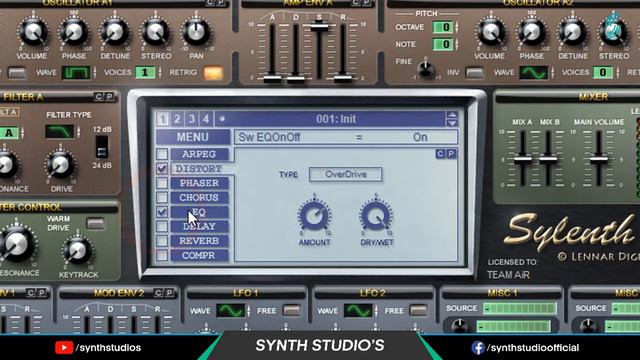
Task: Click the Oscillator A1 Phase knob
Action: pos(73,32)
